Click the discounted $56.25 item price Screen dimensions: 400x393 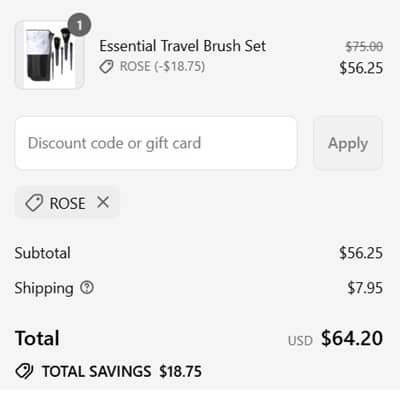361,68
